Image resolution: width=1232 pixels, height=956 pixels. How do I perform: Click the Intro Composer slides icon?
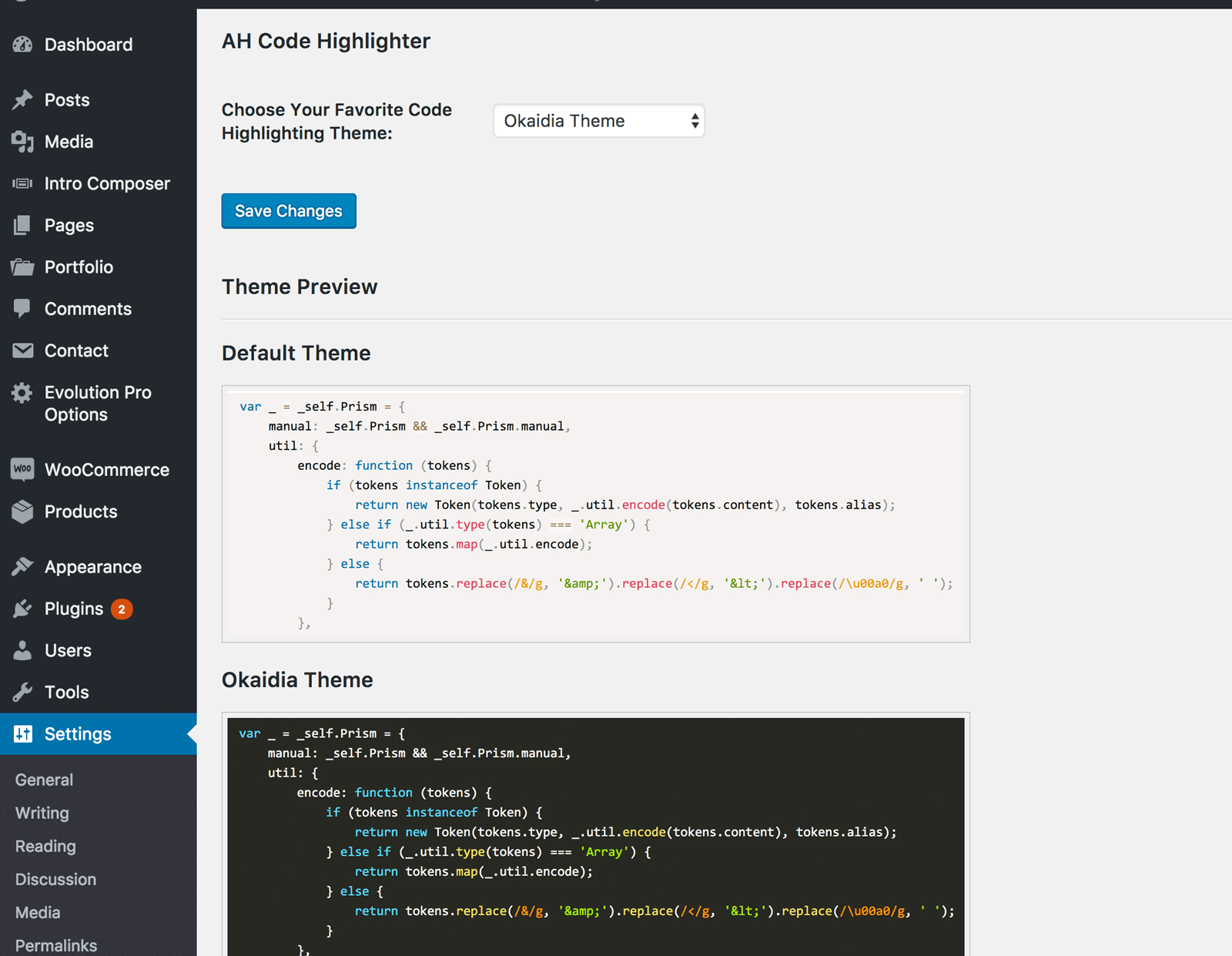pyautogui.click(x=22, y=183)
